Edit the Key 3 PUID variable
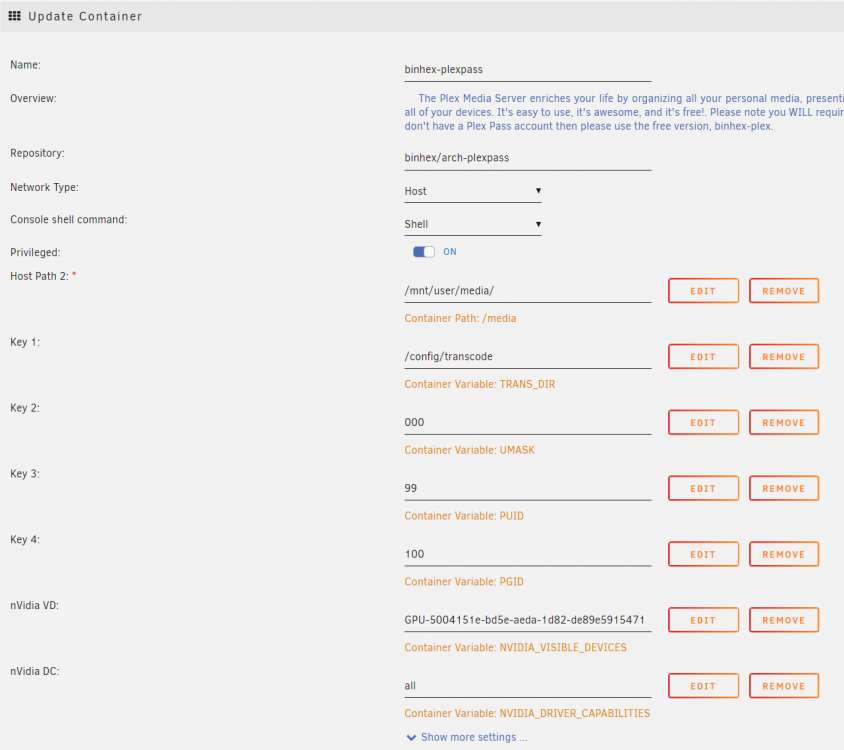This screenshot has width=844, height=750. pyautogui.click(x=703, y=488)
